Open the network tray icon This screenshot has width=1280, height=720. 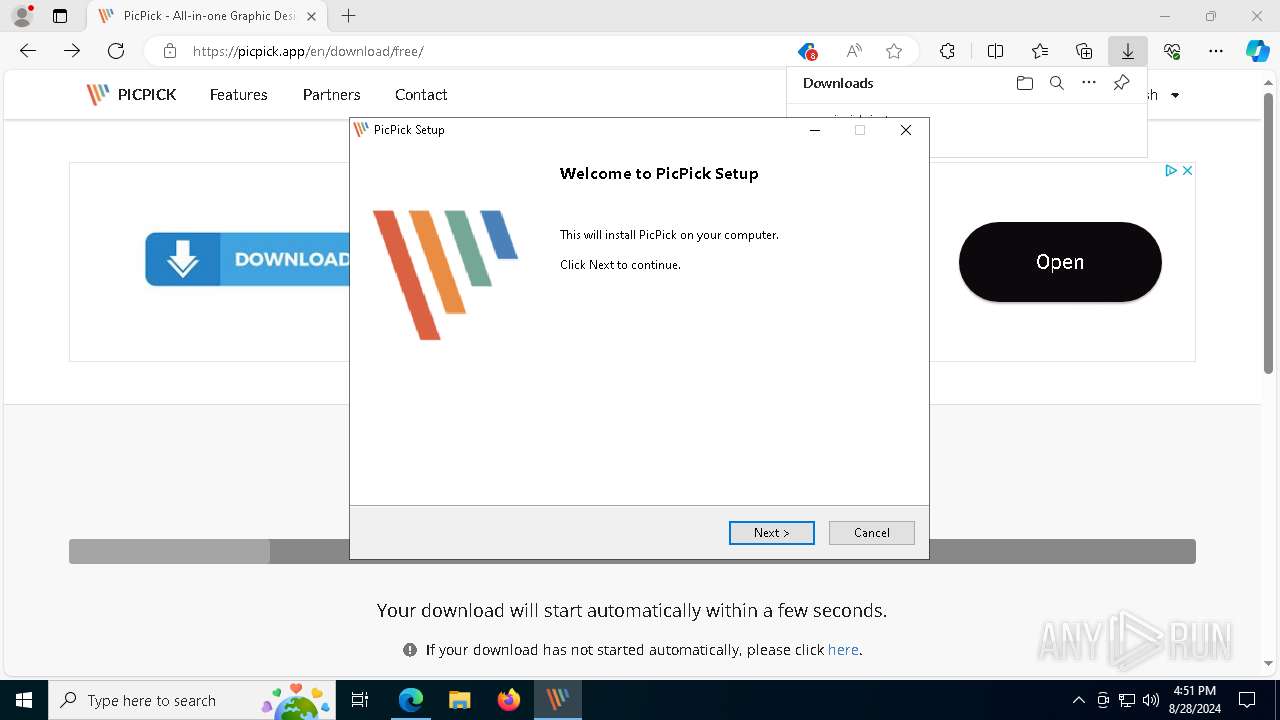click(1127, 700)
